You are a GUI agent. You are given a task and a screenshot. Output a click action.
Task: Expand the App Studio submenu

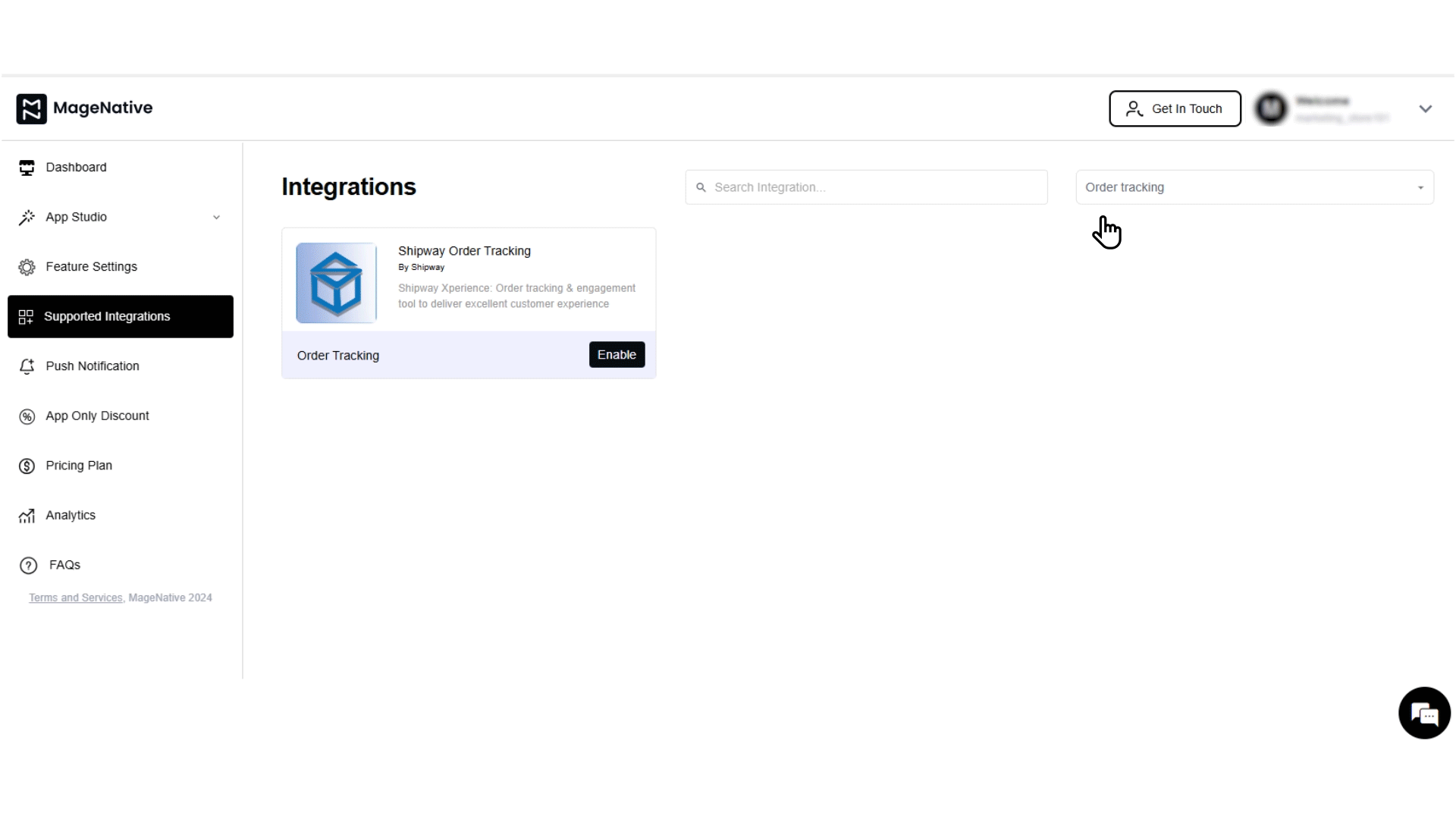217,217
